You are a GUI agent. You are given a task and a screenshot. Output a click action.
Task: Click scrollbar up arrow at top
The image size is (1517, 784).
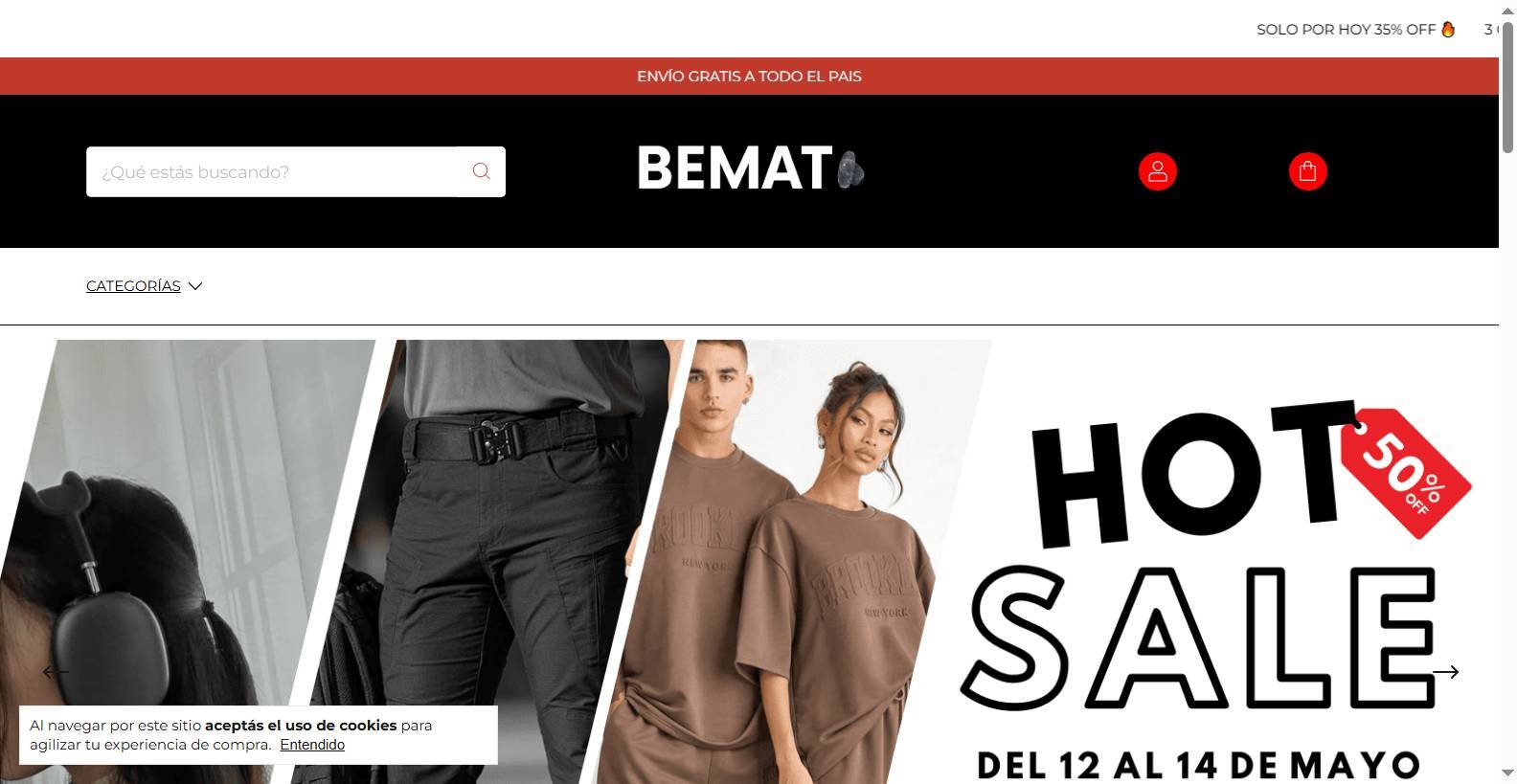1507,9
